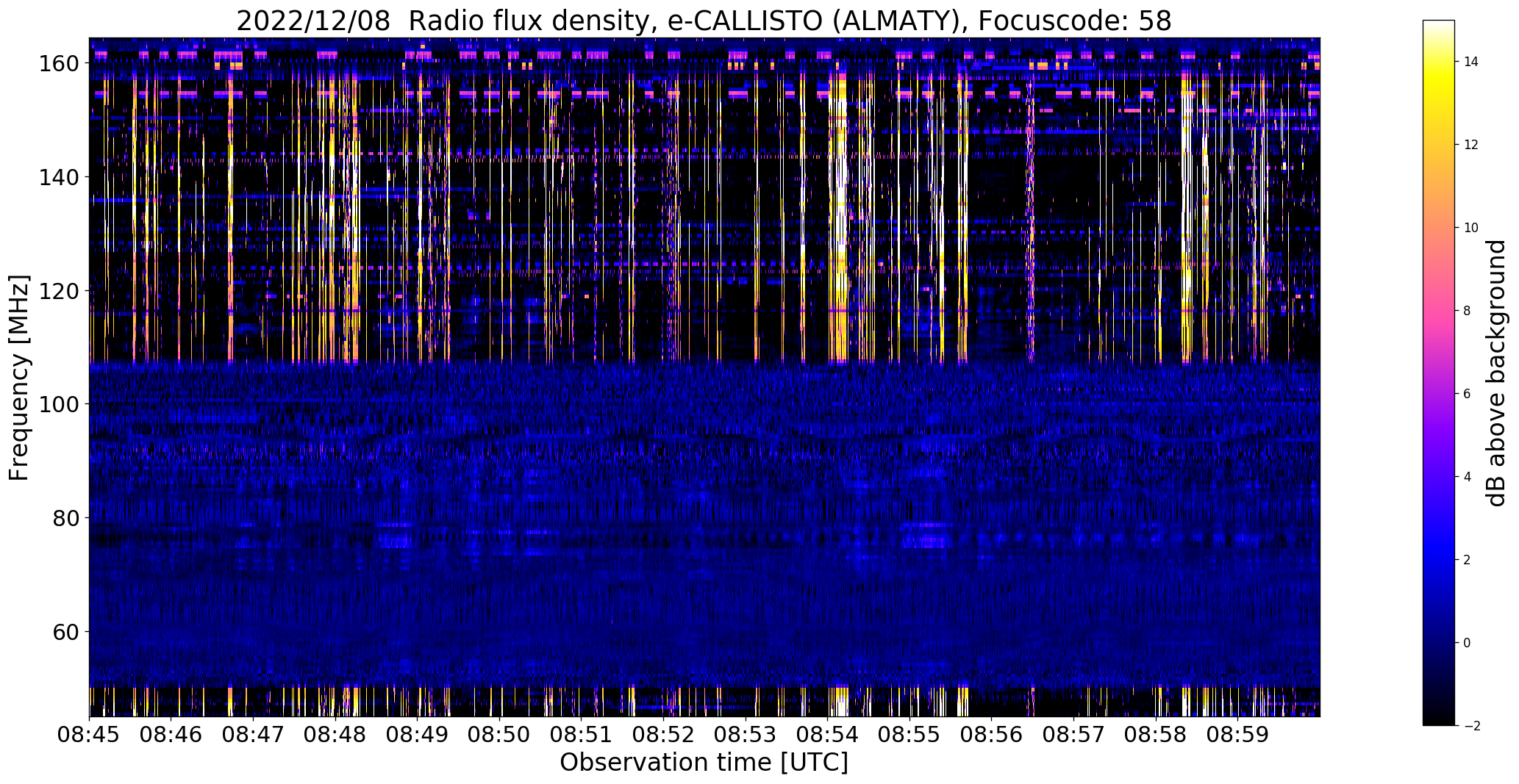Click the 08:57 time tick label
This screenshot has width=1519, height=784.
[1074, 733]
